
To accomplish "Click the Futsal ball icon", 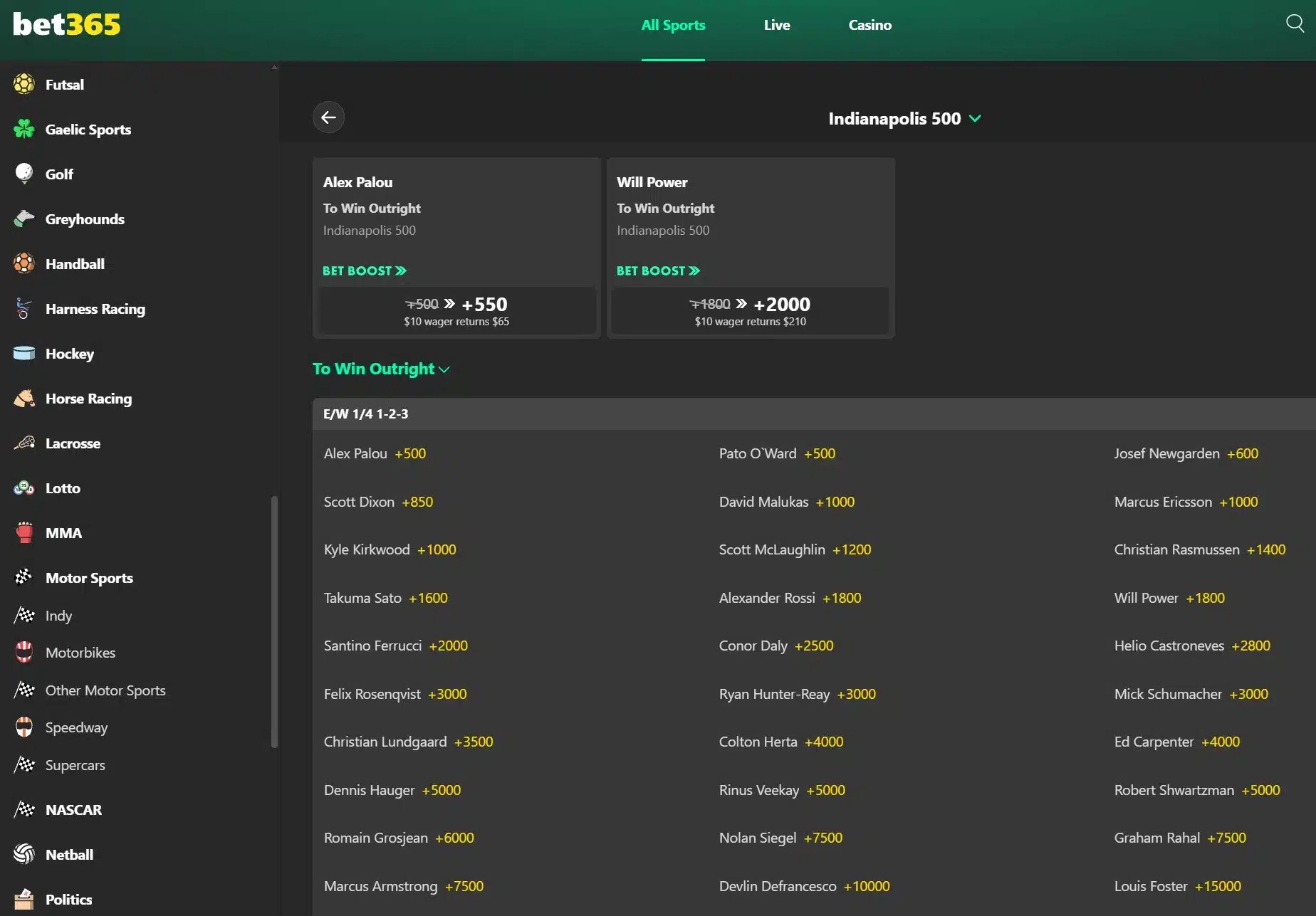I will 24,84.
